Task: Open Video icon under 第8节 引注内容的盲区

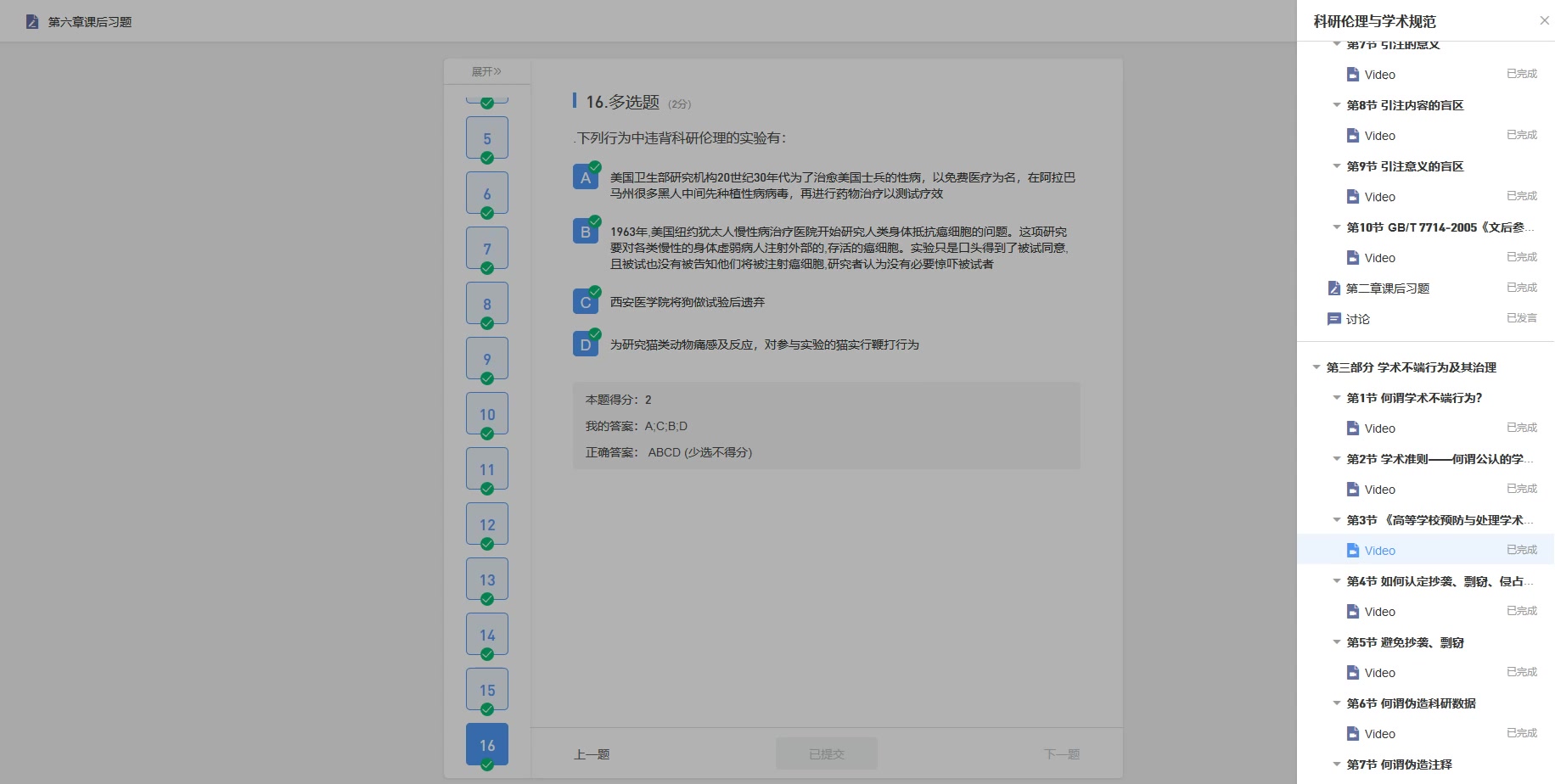Action: point(1353,136)
